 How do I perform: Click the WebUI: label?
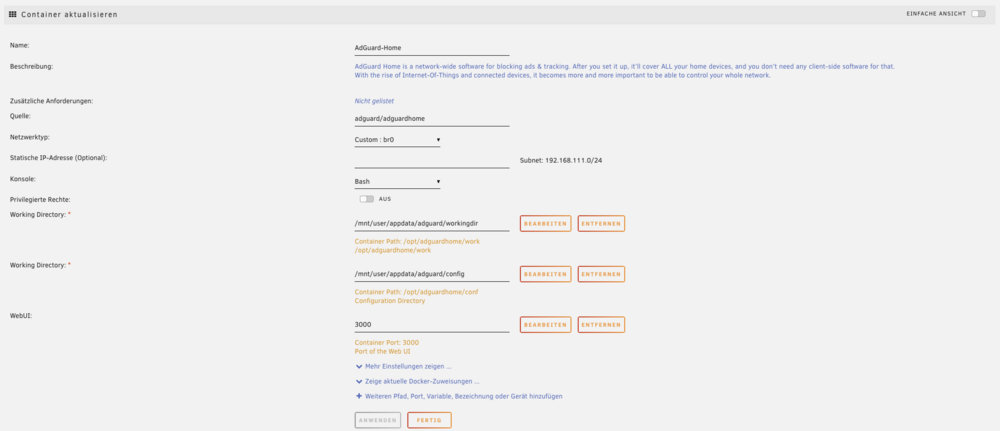pos(21,315)
